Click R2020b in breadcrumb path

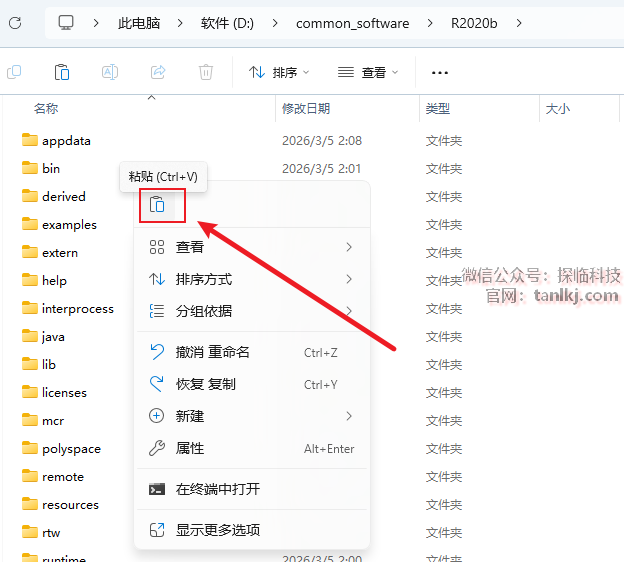474,23
